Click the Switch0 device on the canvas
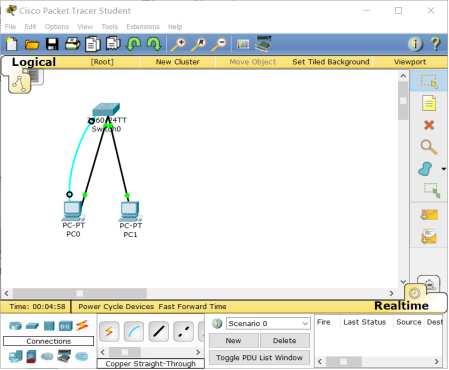 click(106, 110)
